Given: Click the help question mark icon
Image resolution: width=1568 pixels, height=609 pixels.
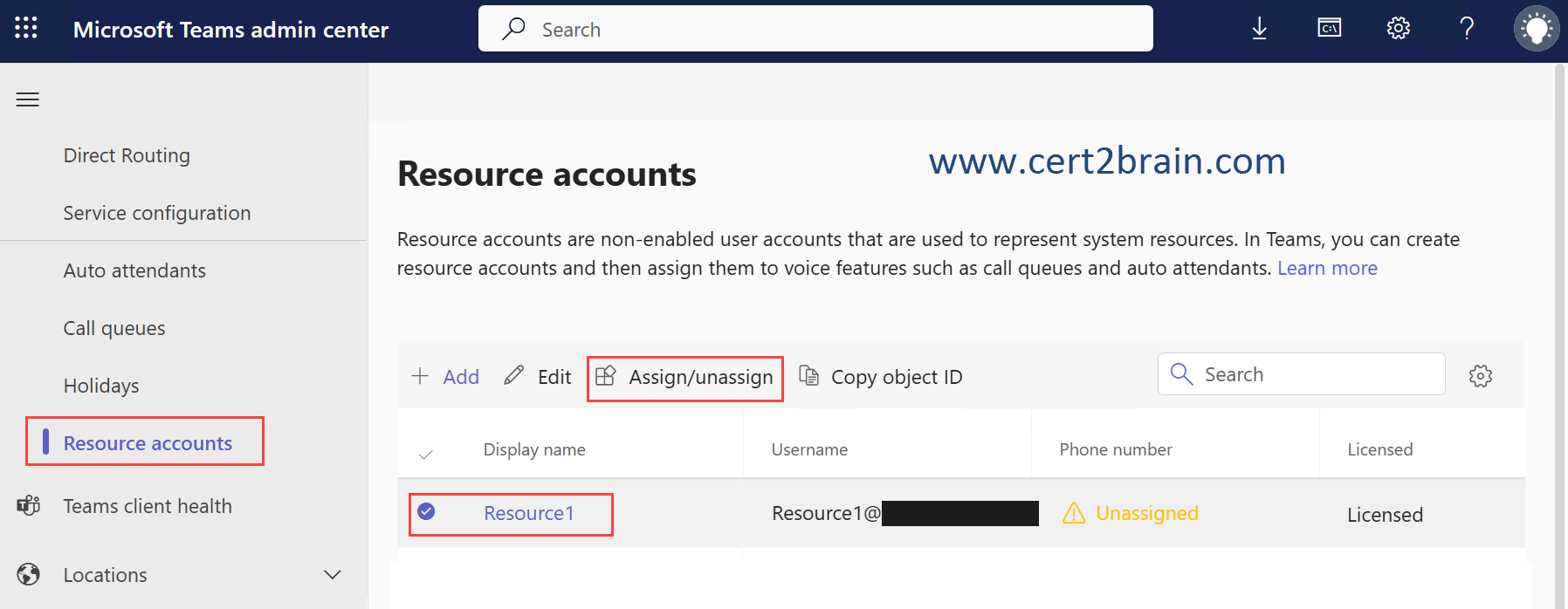Looking at the screenshot, I should 1467,29.
